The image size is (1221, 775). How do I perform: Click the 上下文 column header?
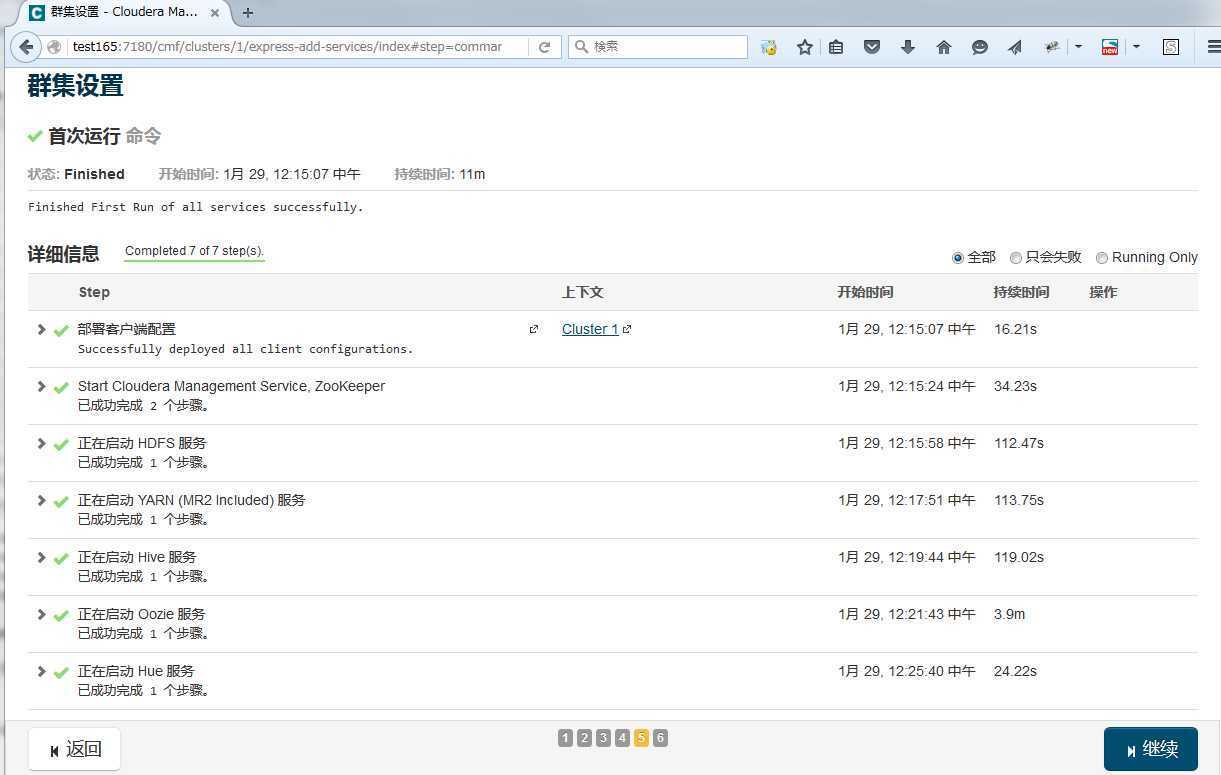(582, 292)
